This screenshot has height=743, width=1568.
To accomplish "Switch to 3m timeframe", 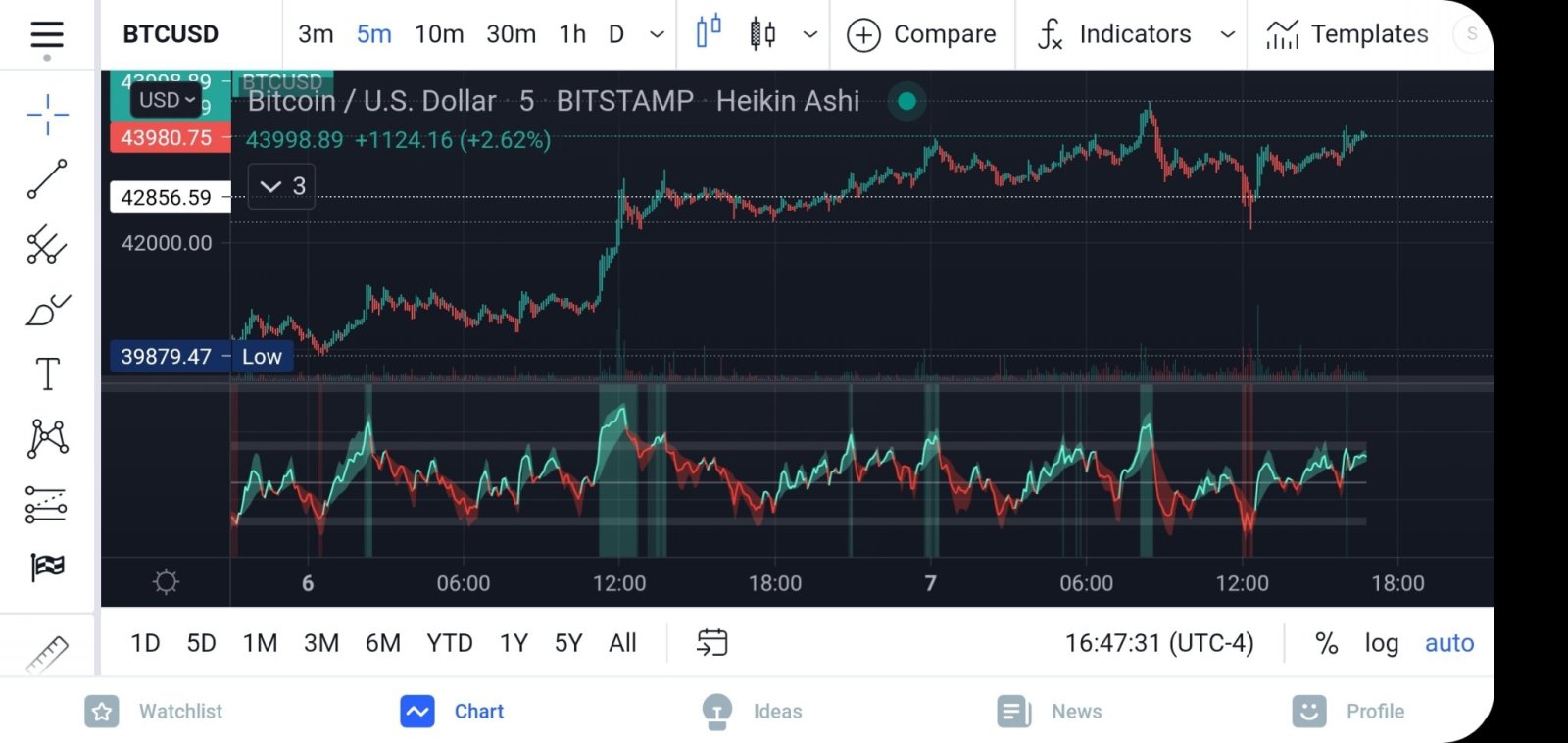I will 316,34.
